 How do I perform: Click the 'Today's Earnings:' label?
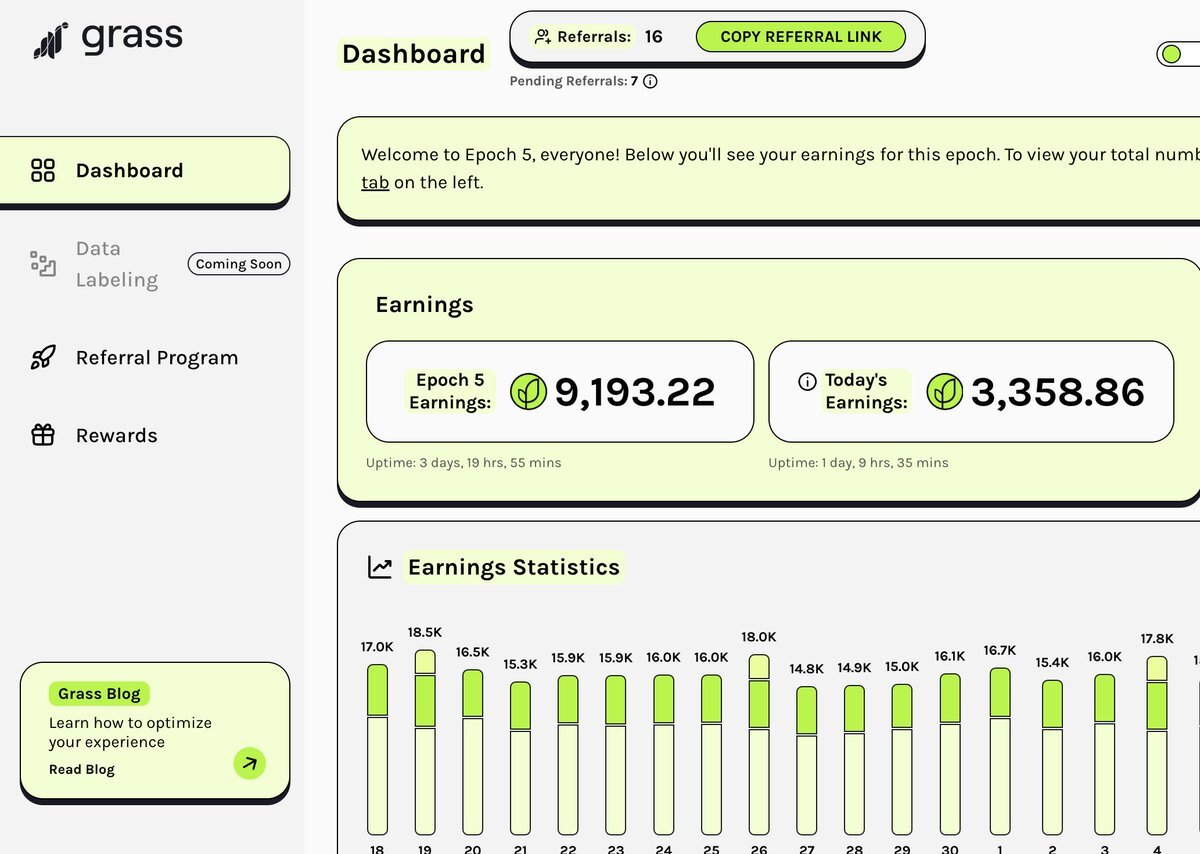(866, 391)
